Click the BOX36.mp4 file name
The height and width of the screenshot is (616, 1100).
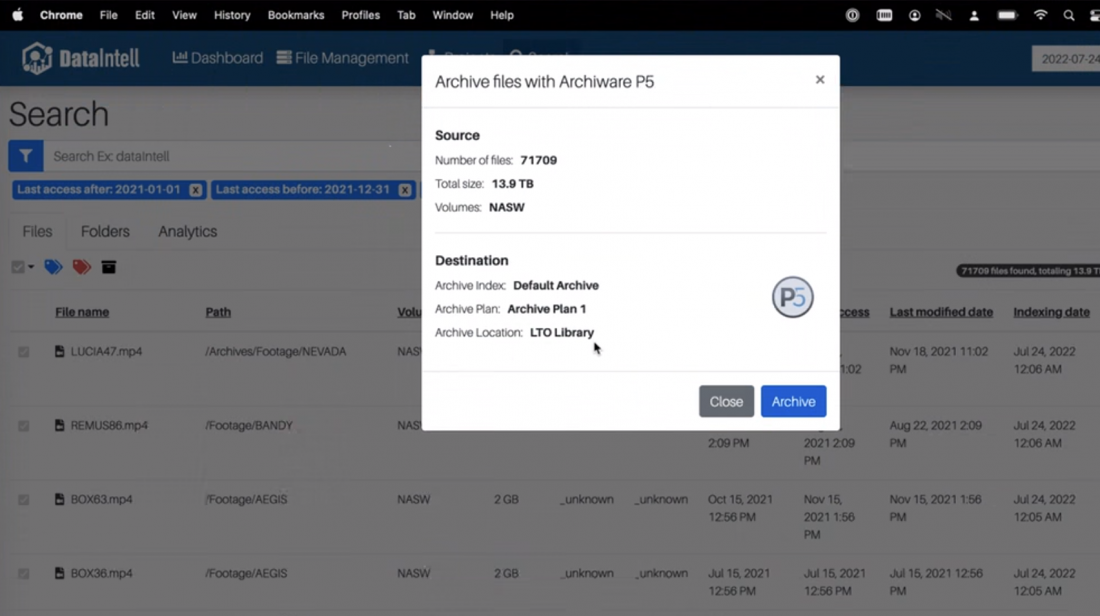(101, 573)
